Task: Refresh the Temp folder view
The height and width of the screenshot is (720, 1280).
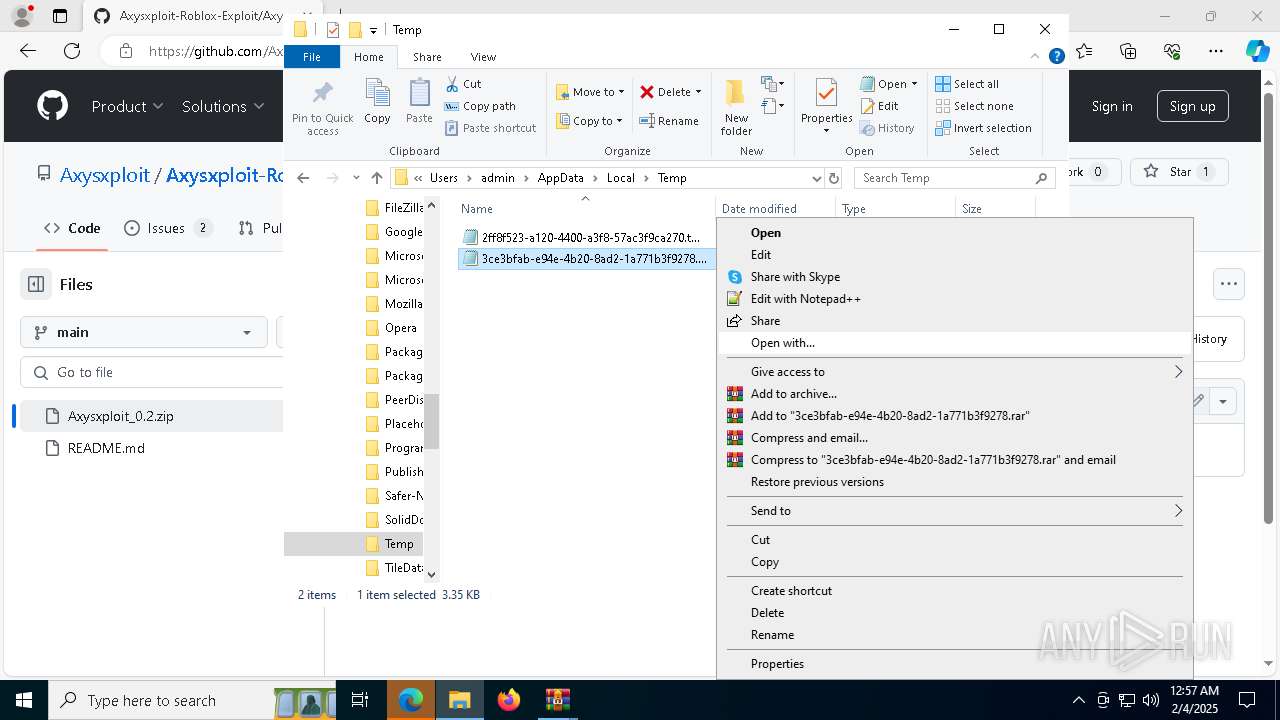Action: point(834,178)
